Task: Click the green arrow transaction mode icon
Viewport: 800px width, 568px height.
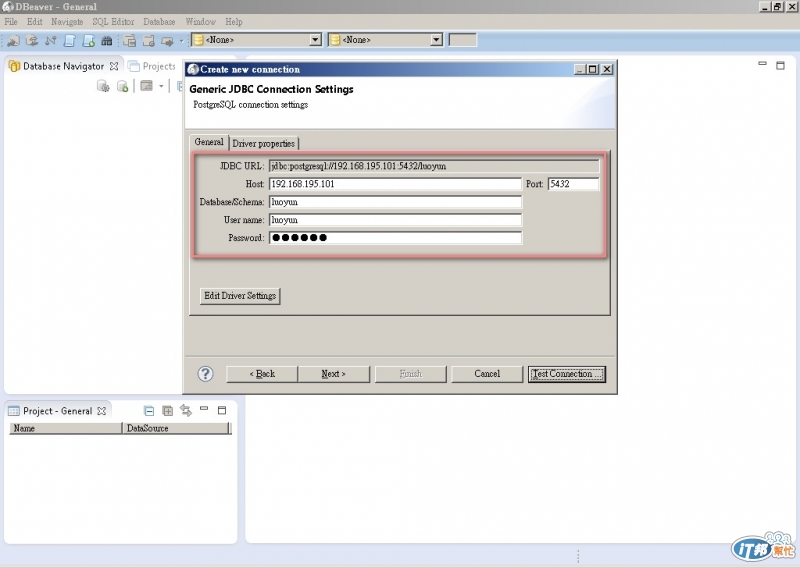Action: [x=167, y=41]
